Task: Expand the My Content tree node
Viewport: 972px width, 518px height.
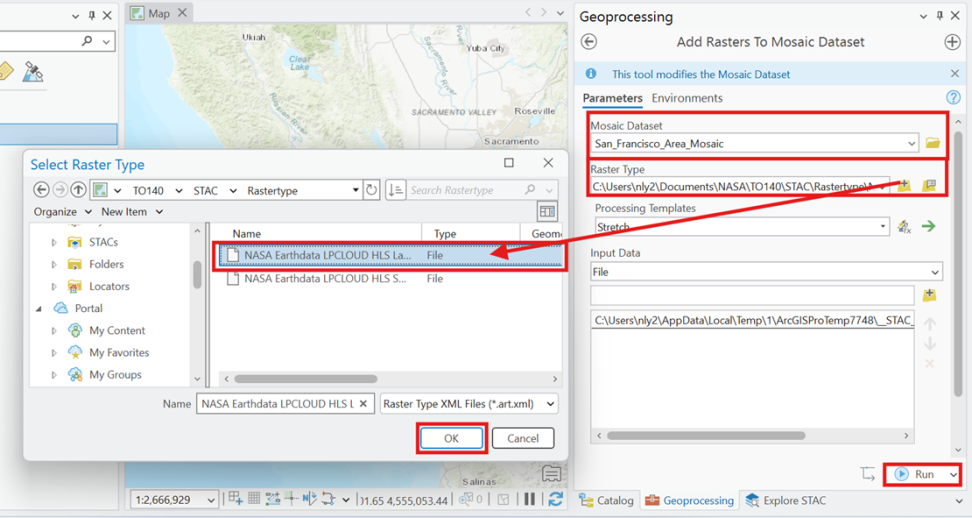Action: tap(54, 331)
